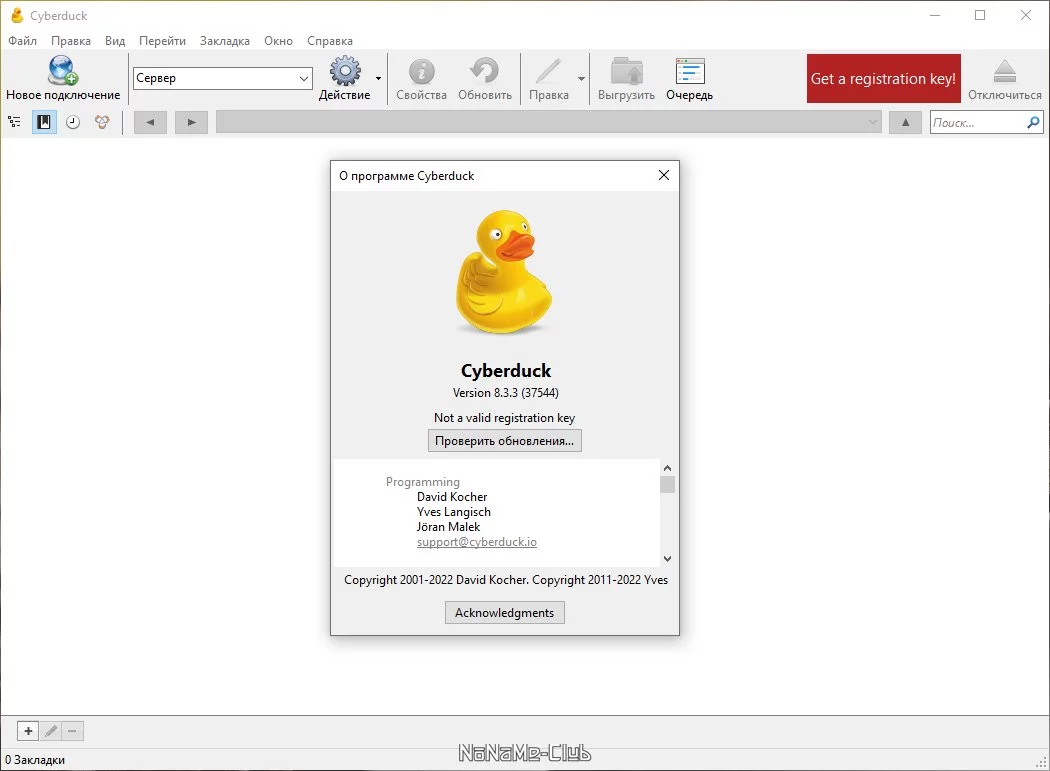Click the Edit pencil icon
This screenshot has height=771, width=1050.
pos(548,71)
